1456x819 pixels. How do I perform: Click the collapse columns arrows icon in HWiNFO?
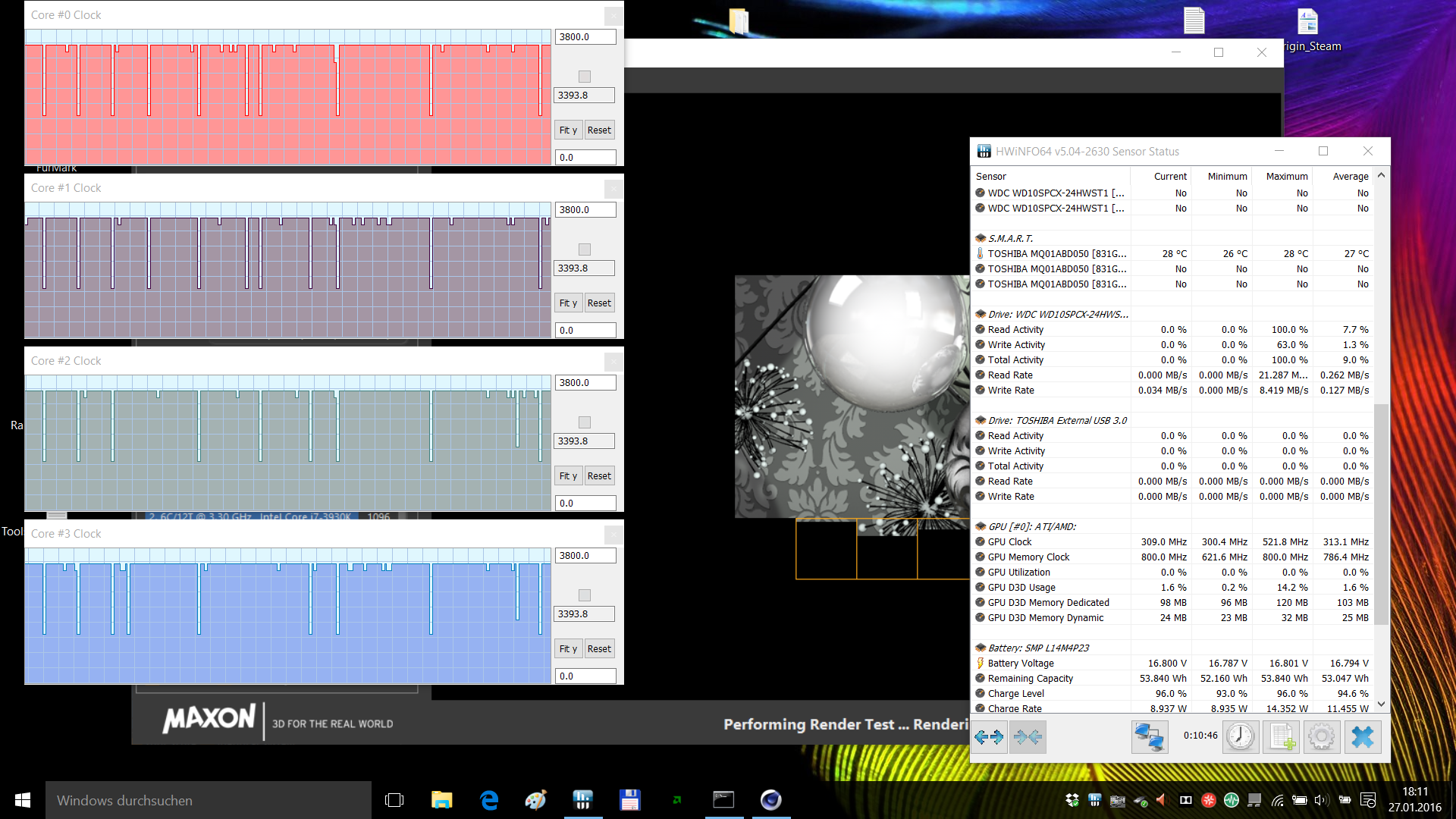pyautogui.click(x=1028, y=737)
